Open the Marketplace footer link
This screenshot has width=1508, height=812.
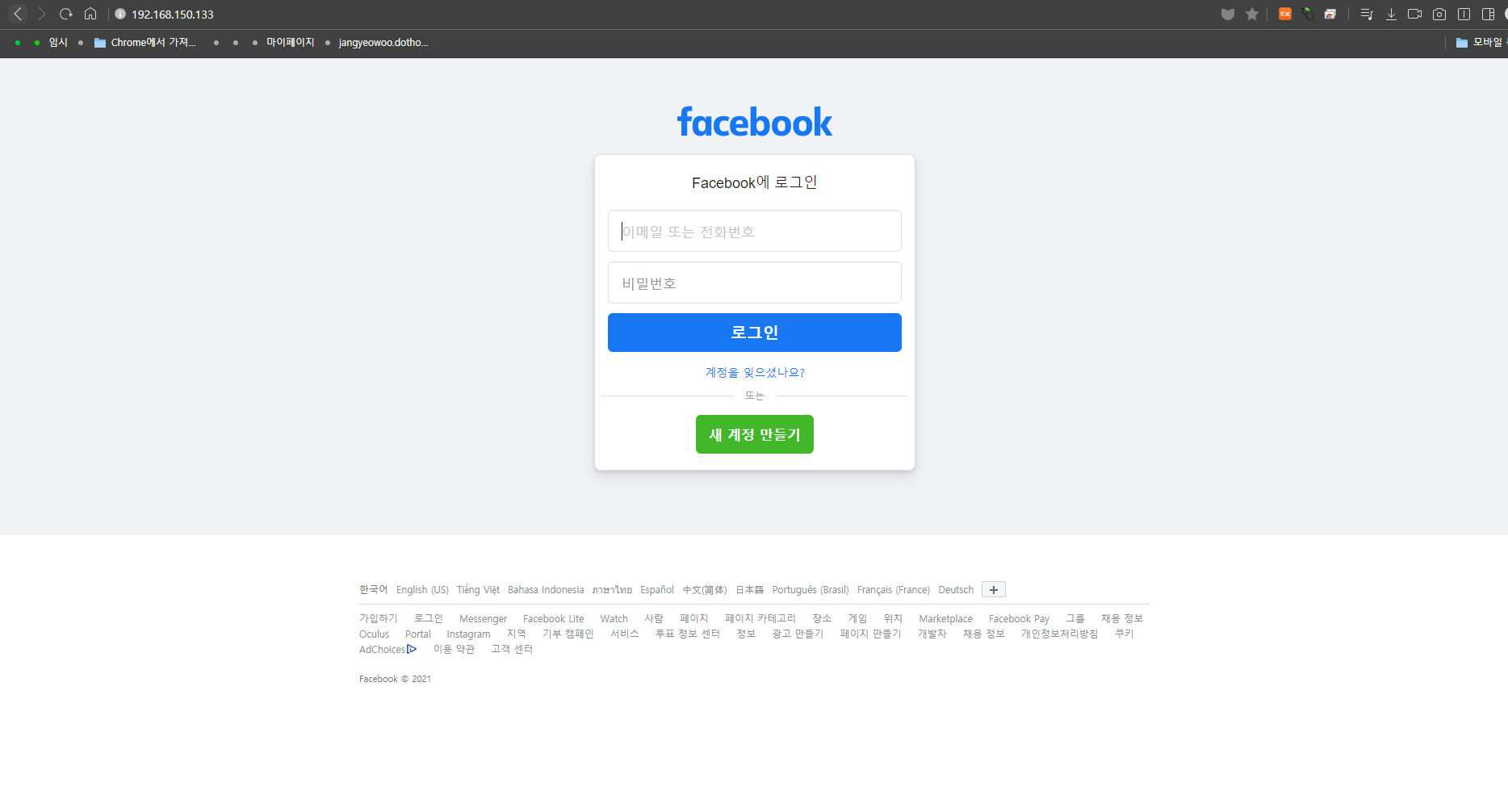[945, 618]
